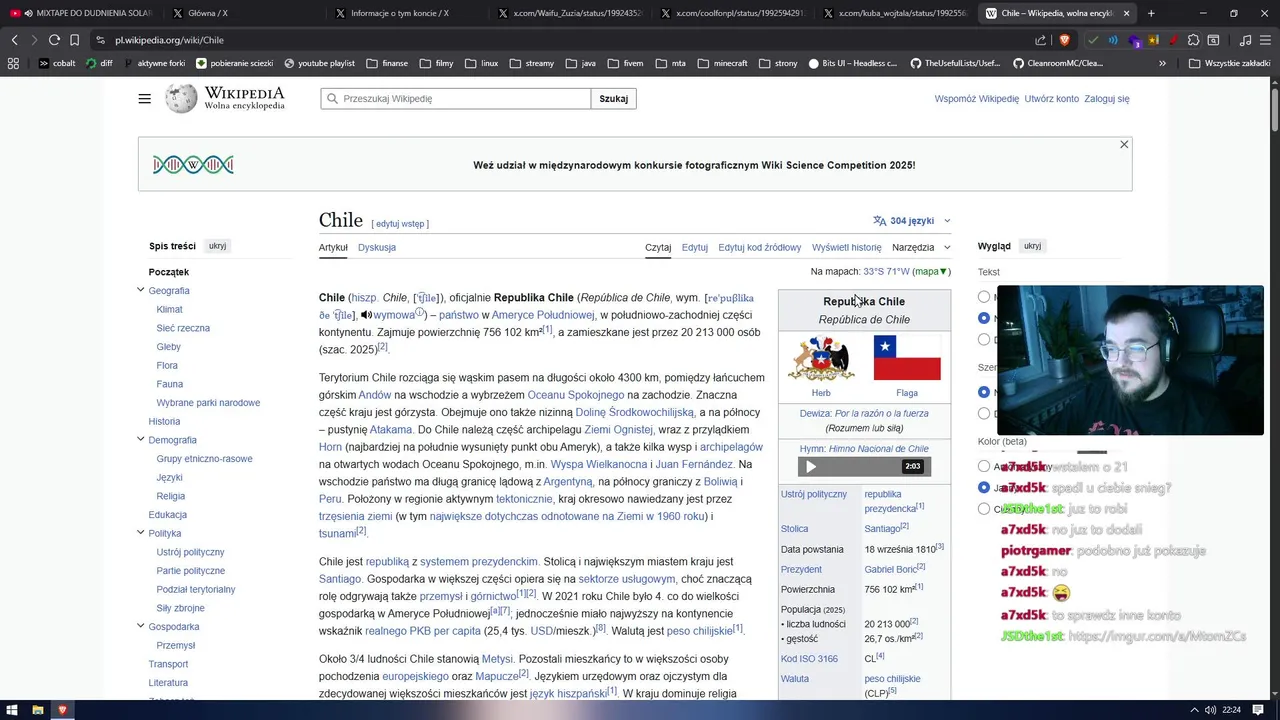This screenshot has width=1280, height=720.
Task: Open the youtube playlist bookmark
Action: pos(319,63)
